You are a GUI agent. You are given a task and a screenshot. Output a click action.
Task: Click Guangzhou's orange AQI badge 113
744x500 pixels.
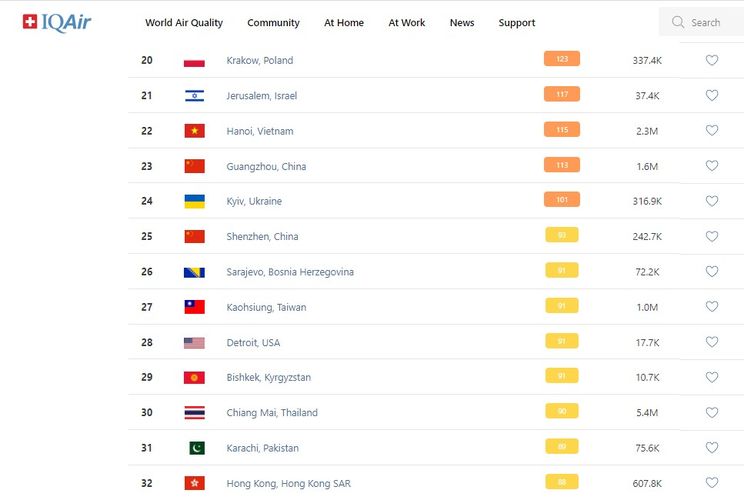pos(561,165)
